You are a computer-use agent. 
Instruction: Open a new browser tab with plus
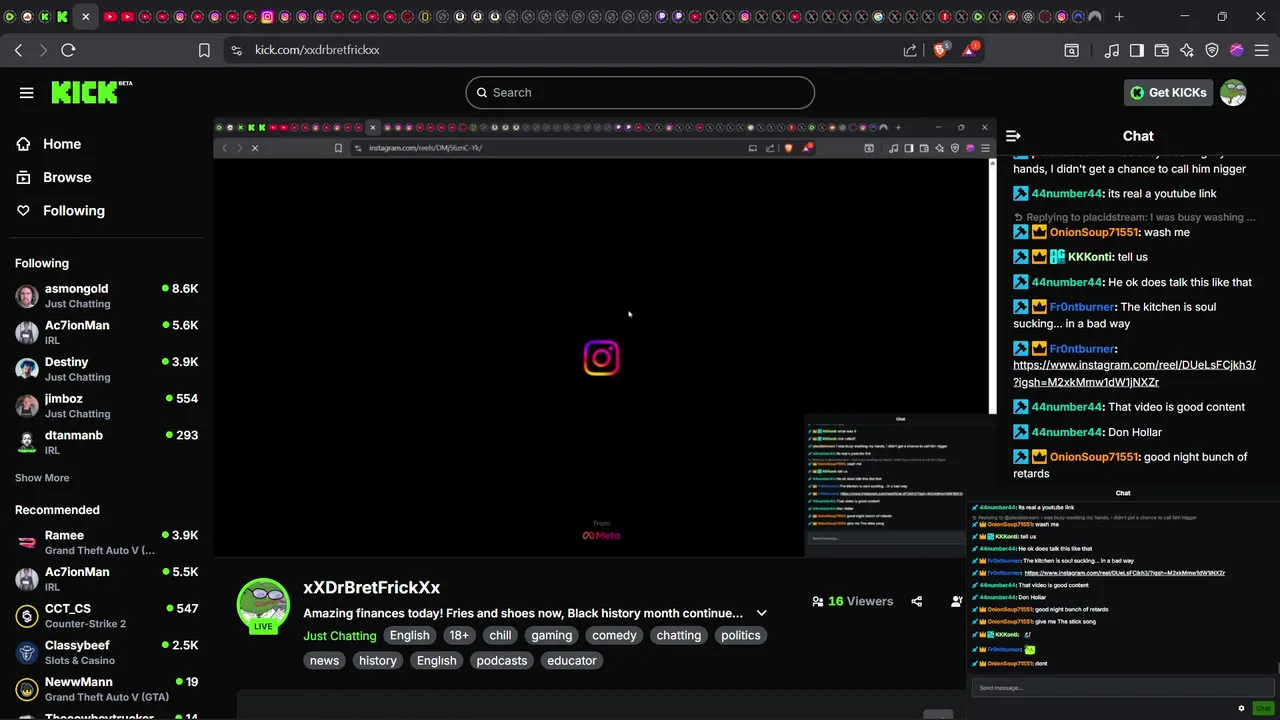1119,16
